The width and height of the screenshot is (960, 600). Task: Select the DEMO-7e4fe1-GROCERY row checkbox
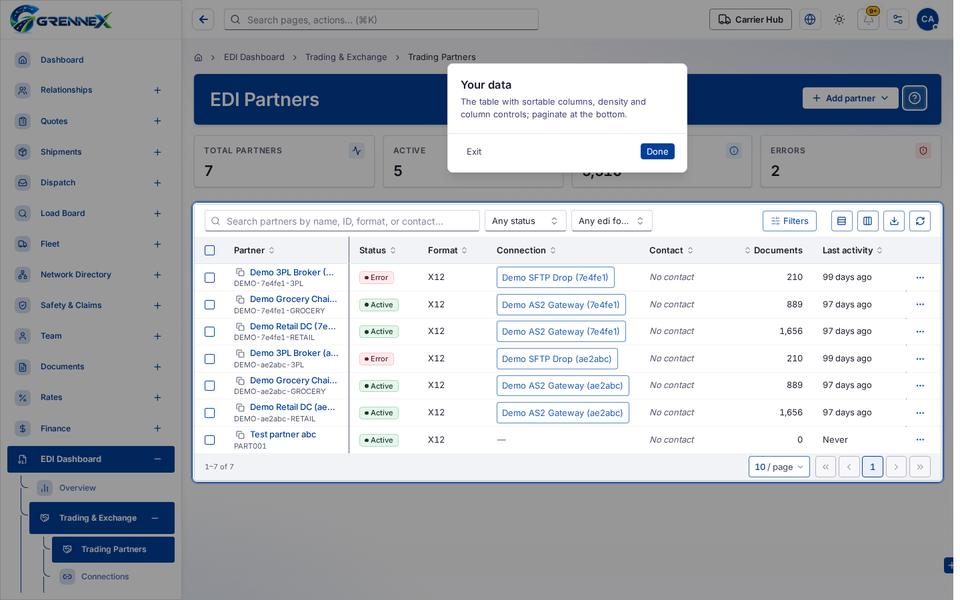[x=209, y=304]
